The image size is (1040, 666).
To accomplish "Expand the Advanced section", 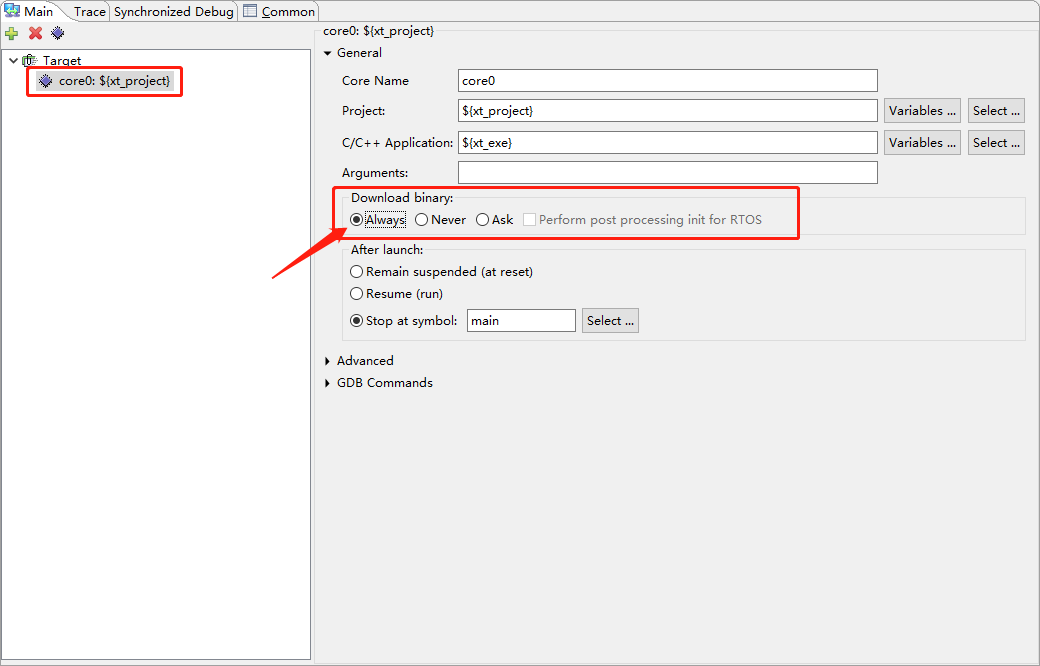I will coord(328,361).
